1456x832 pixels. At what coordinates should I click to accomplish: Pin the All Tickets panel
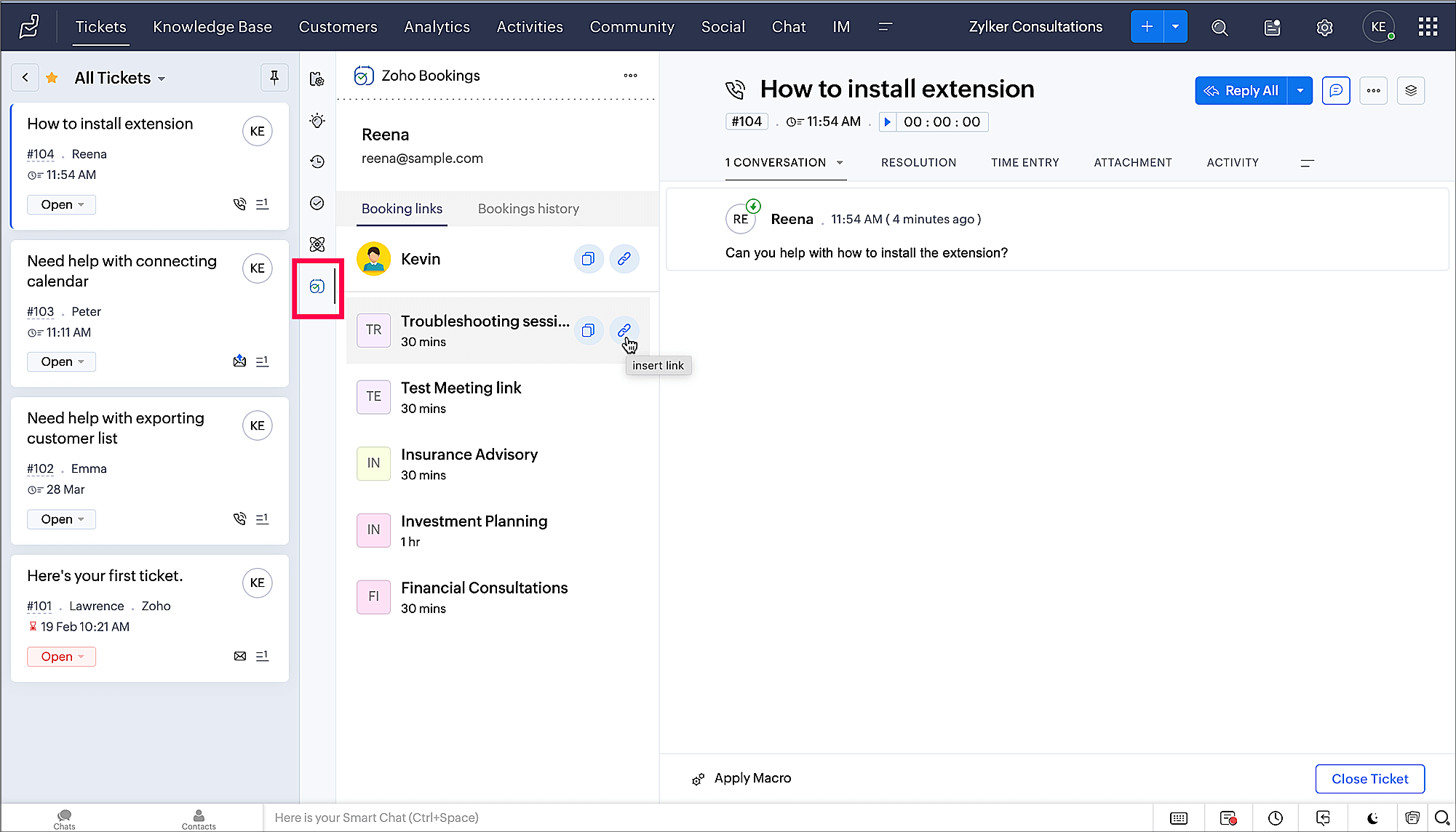pos(274,77)
